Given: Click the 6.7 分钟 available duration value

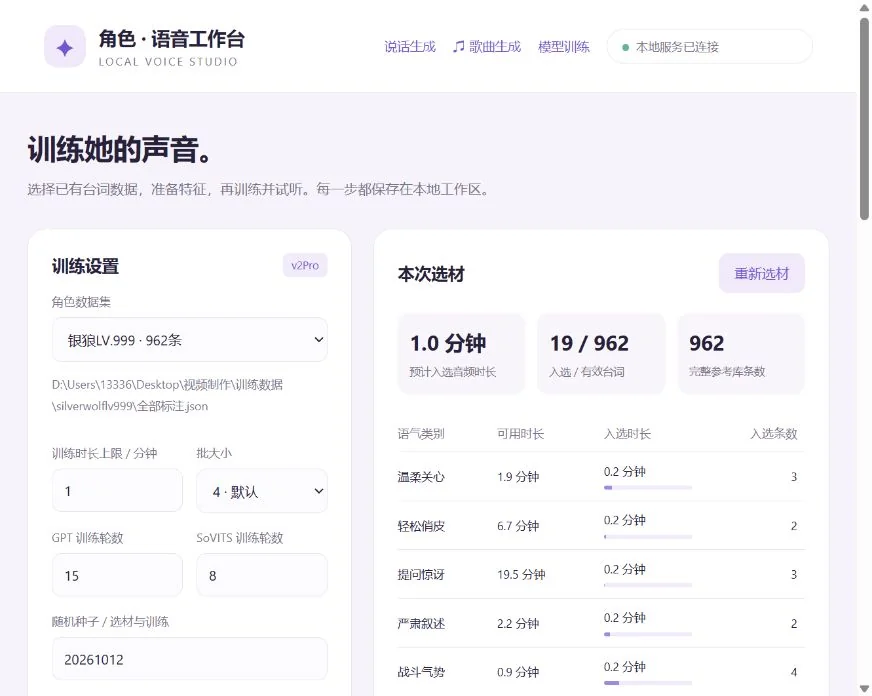Looking at the screenshot, I should pyautogui.click(x=518, y=525).
